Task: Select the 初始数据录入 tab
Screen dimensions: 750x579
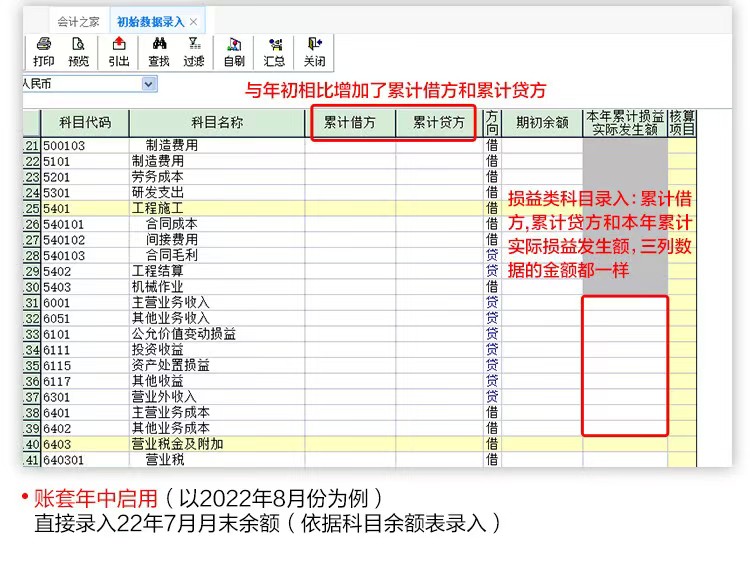Action: (x=149, y=21)
